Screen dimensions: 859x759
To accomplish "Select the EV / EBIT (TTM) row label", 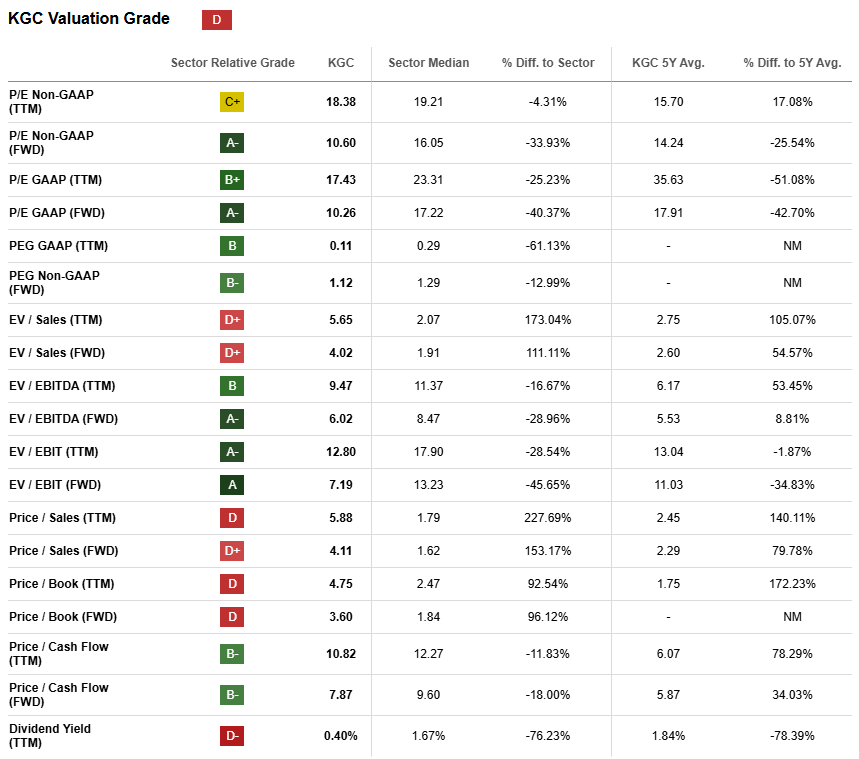I will click(54, 452).
